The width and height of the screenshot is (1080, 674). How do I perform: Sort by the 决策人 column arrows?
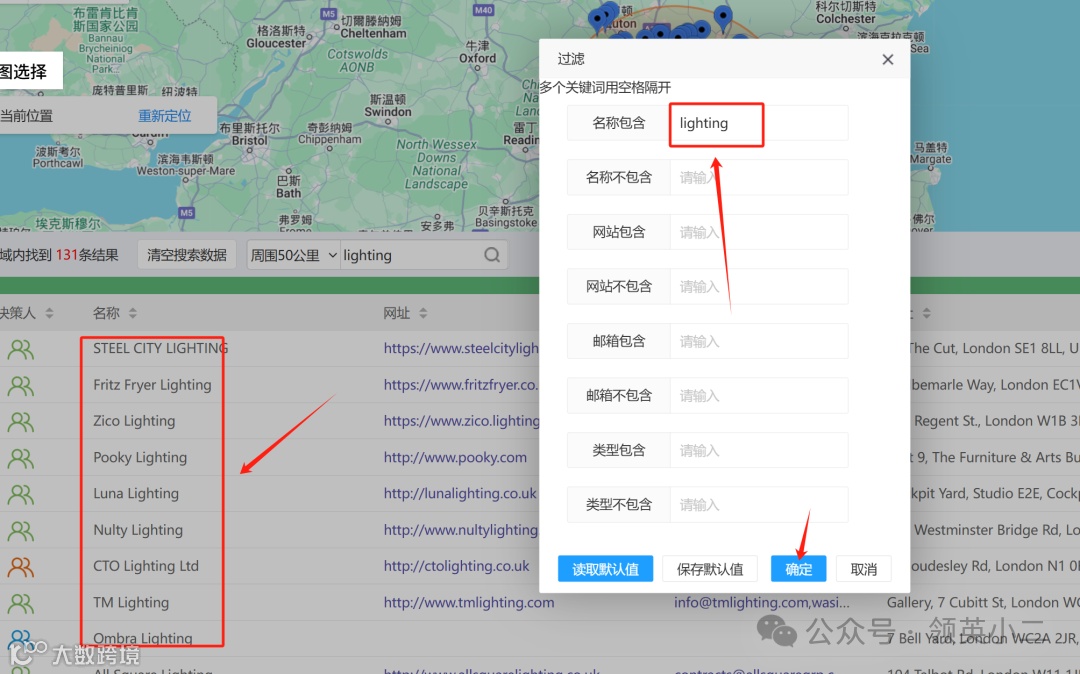coord(49,313)
